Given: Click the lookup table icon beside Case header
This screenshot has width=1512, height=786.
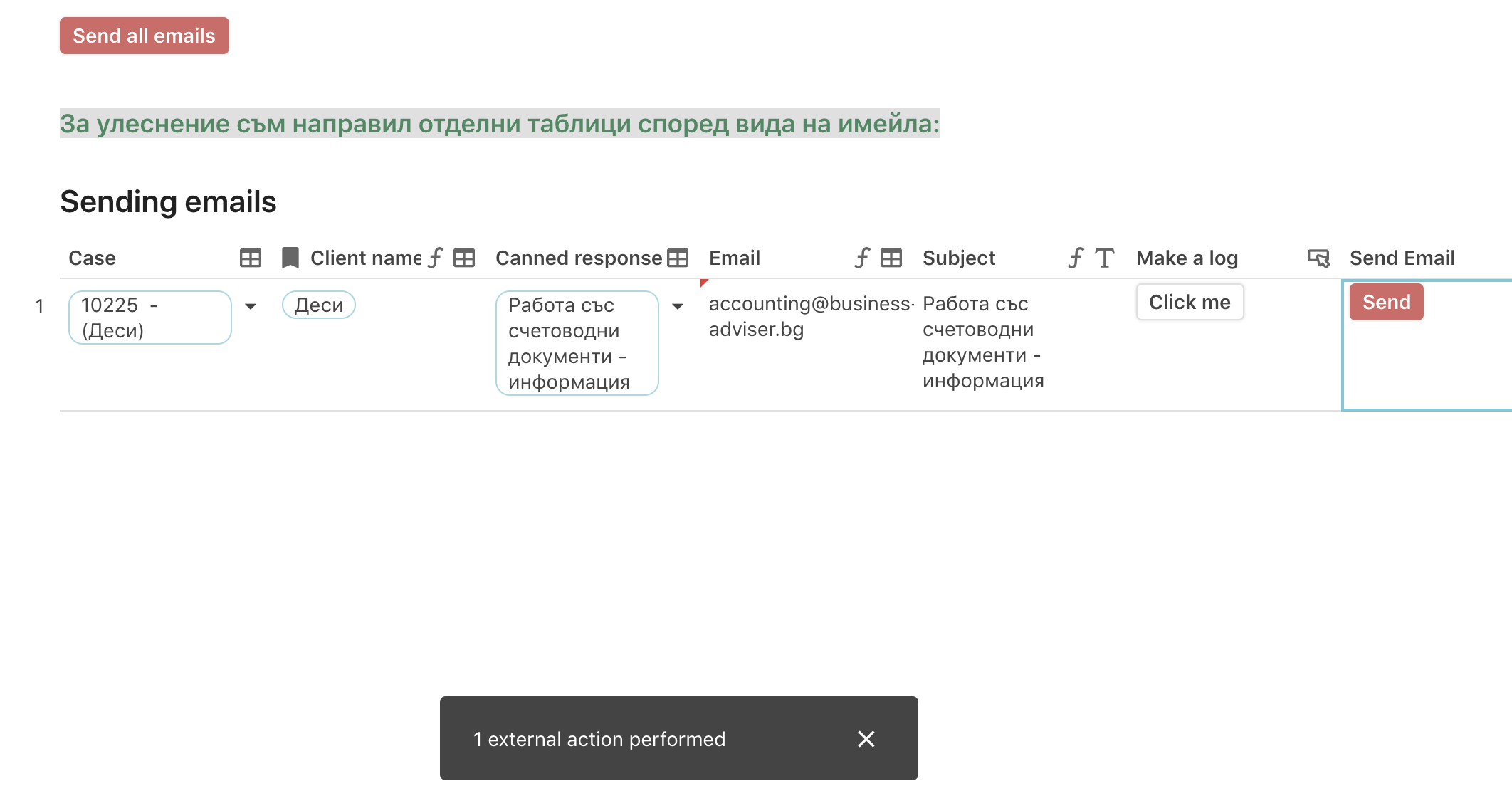Looking at the screenshot, I should [251, 258].
